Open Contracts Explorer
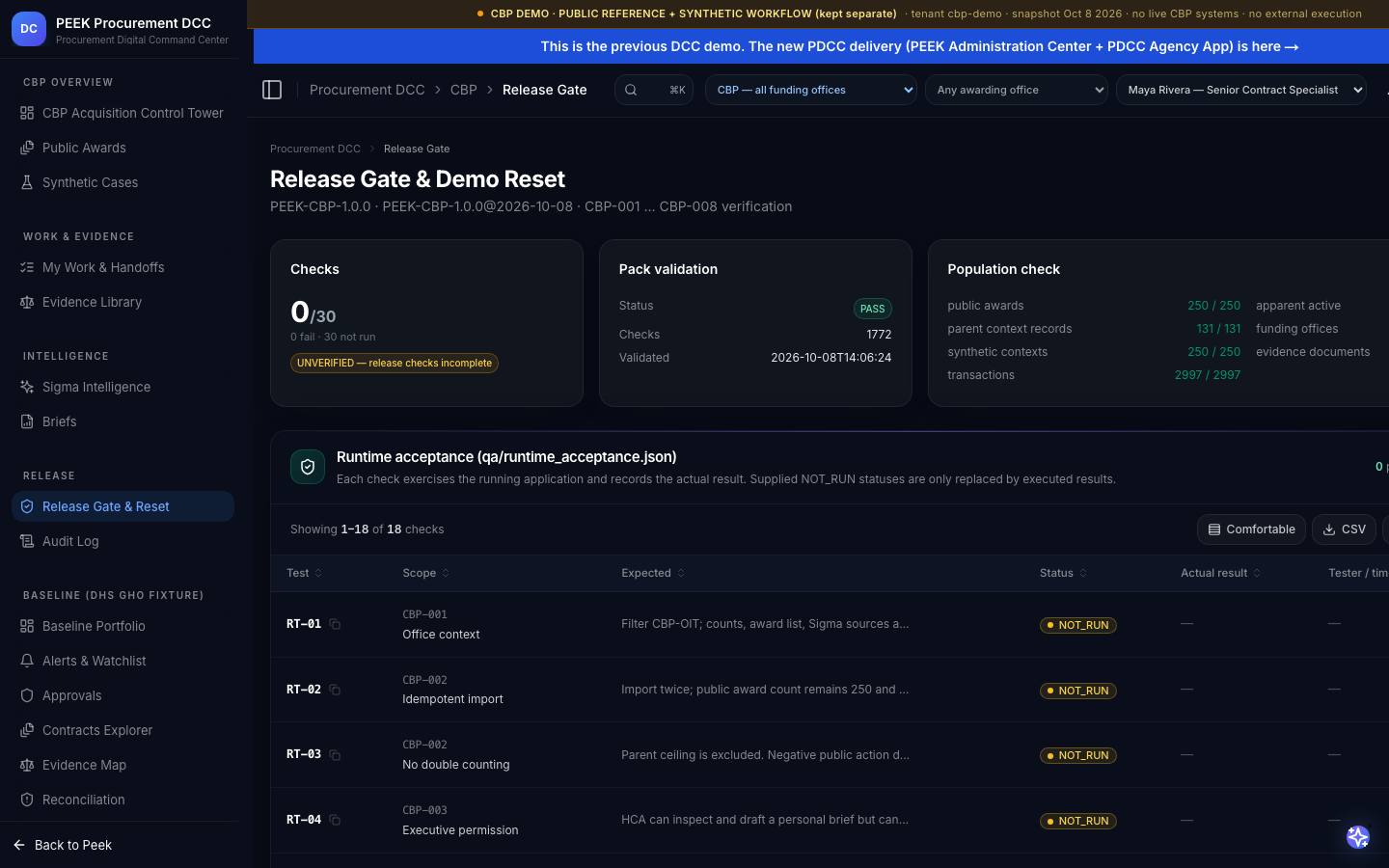 tap(123, 730)
